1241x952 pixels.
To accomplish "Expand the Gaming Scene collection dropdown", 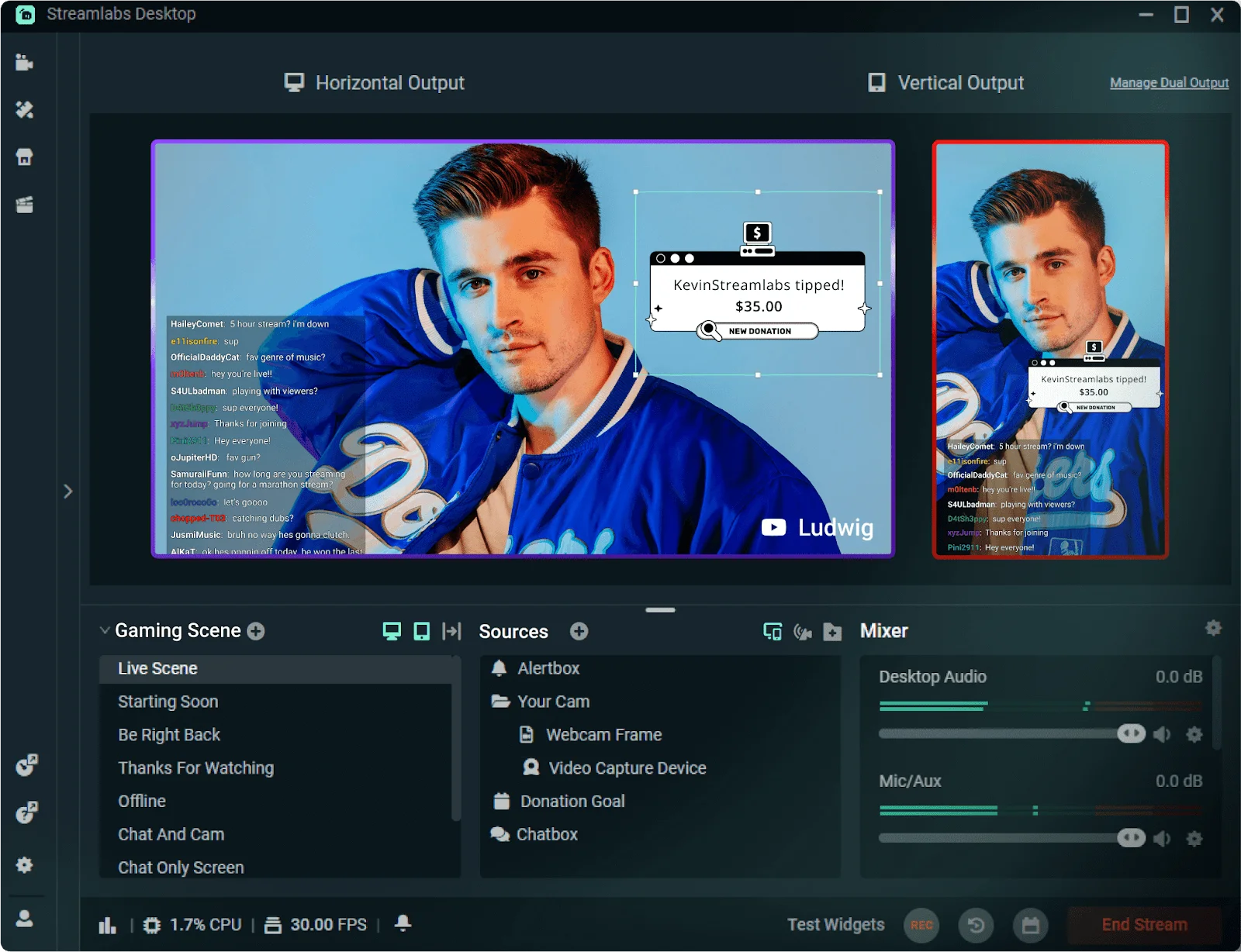I will [x=105, y=630].
